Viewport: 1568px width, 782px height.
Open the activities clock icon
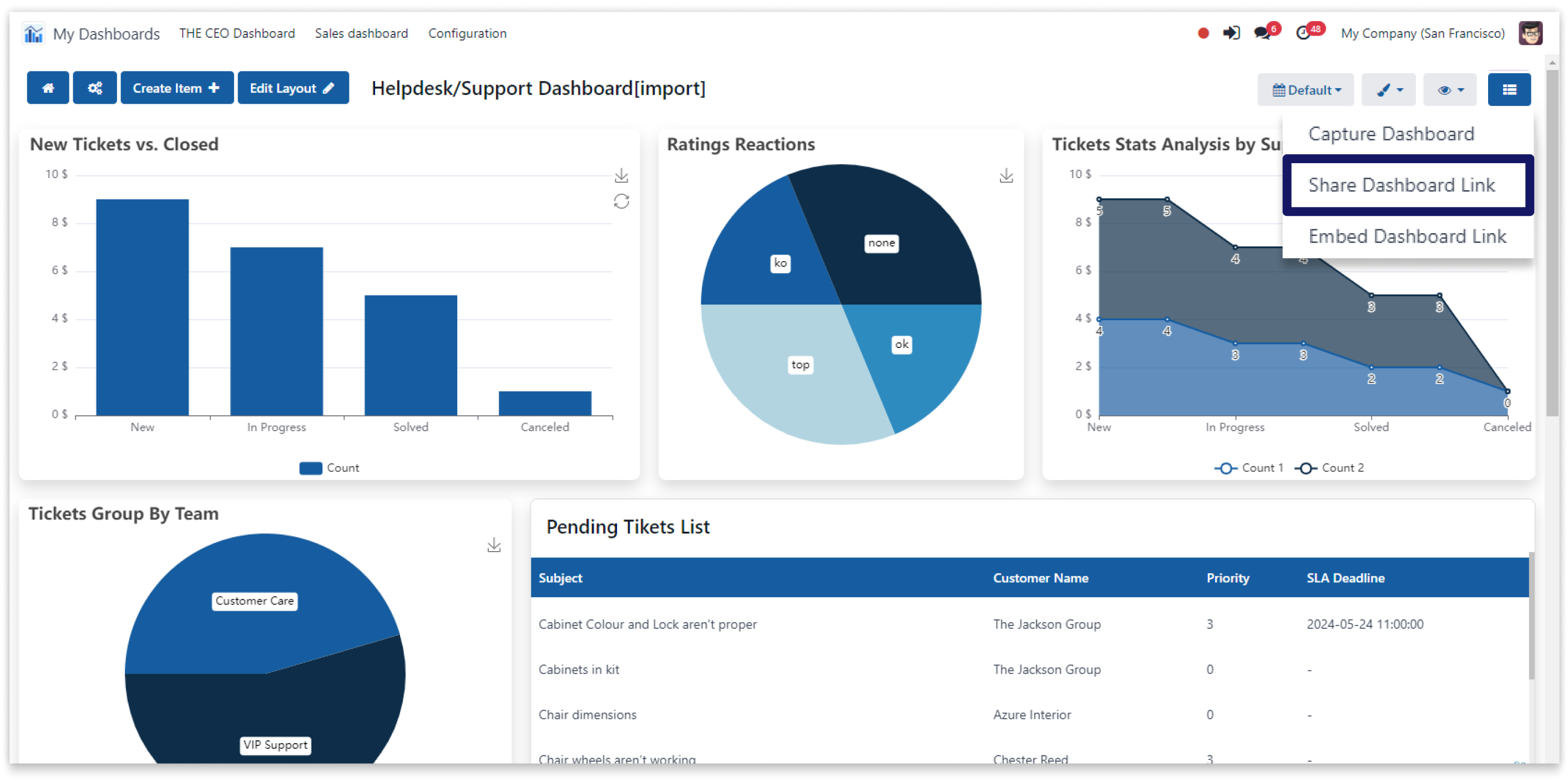pyautogui.click(x=1303, y=33)
